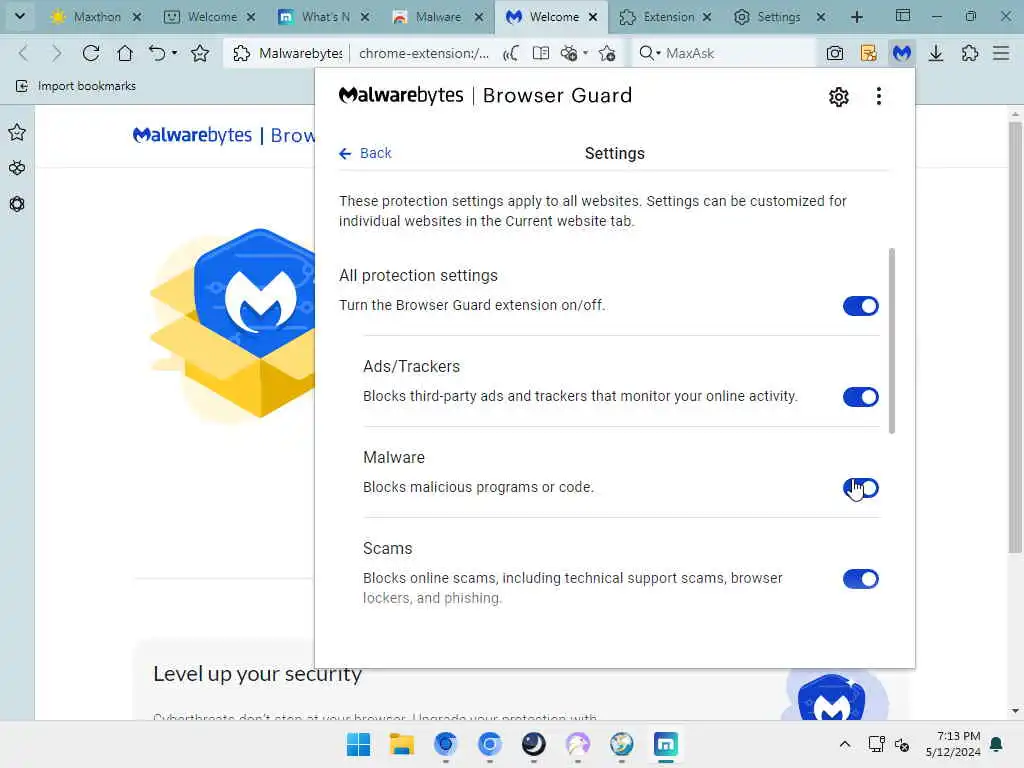Toggle night mode moon icon in address bar
The width and height of the screenshot is (1024, 768).
[510, 53]
